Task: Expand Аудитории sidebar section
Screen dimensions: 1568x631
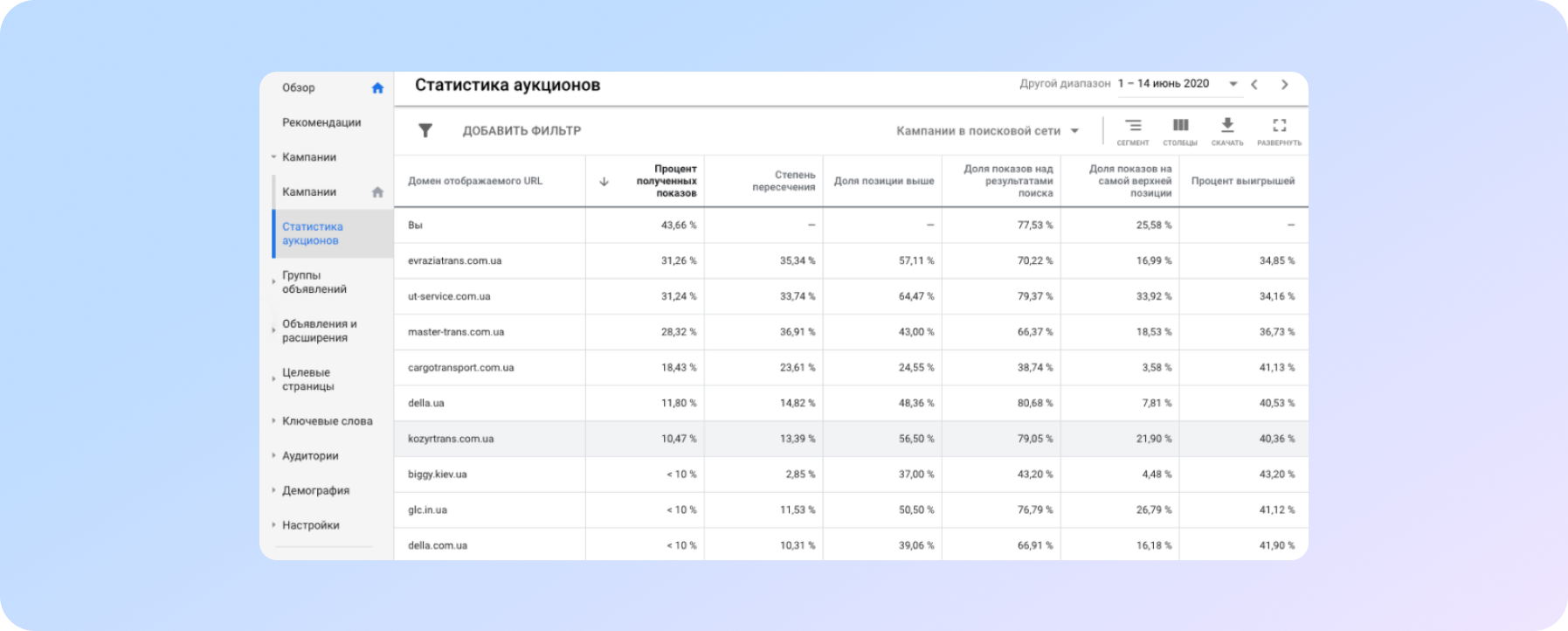Action: coord(273,456)
